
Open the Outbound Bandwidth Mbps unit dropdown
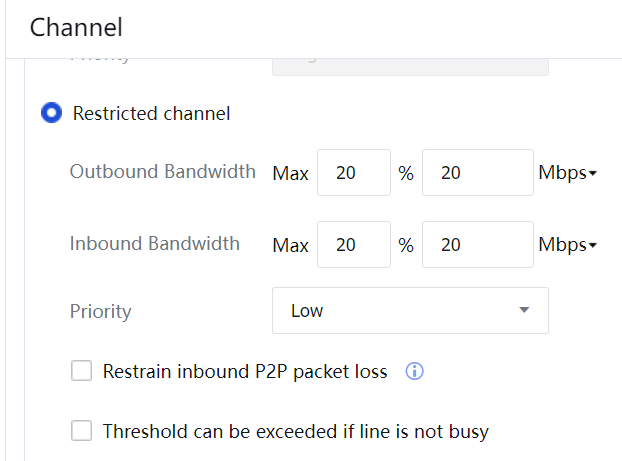click(567, 173)
